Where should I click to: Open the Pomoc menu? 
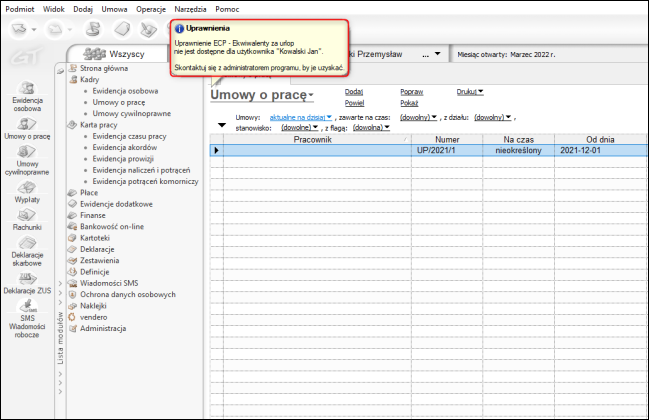pyautogui.click(x=227, y=9)
